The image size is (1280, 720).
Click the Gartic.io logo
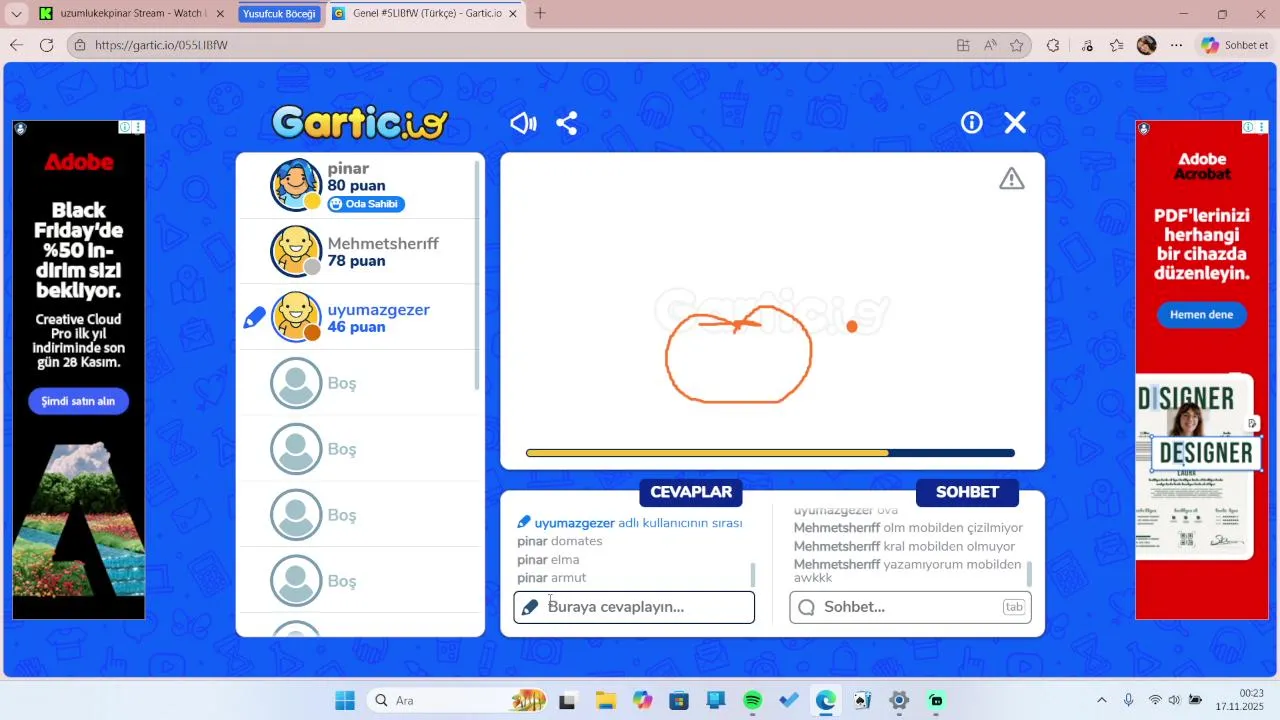[x=360, y=123]
